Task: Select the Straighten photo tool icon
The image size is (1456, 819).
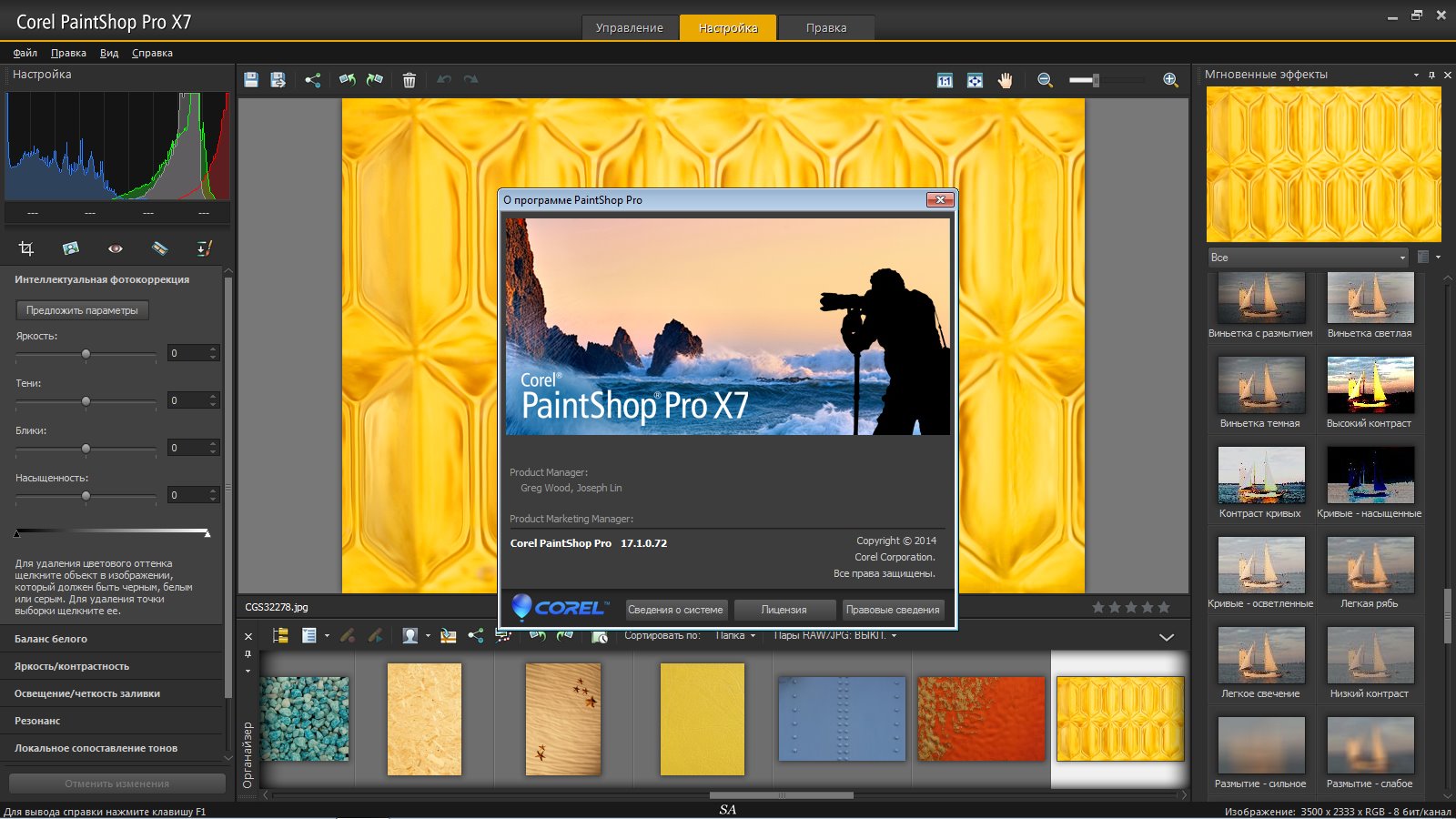Action: (x=70, y=248)
